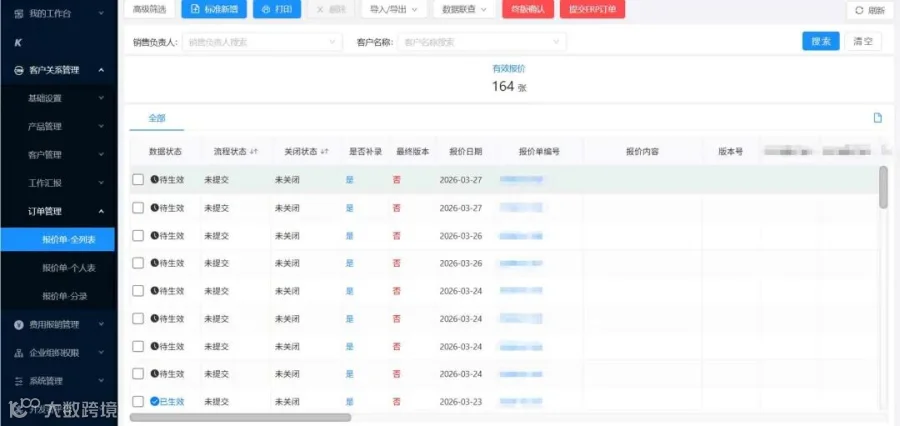Expand the 基础设置 chevron

pos(102,98)
